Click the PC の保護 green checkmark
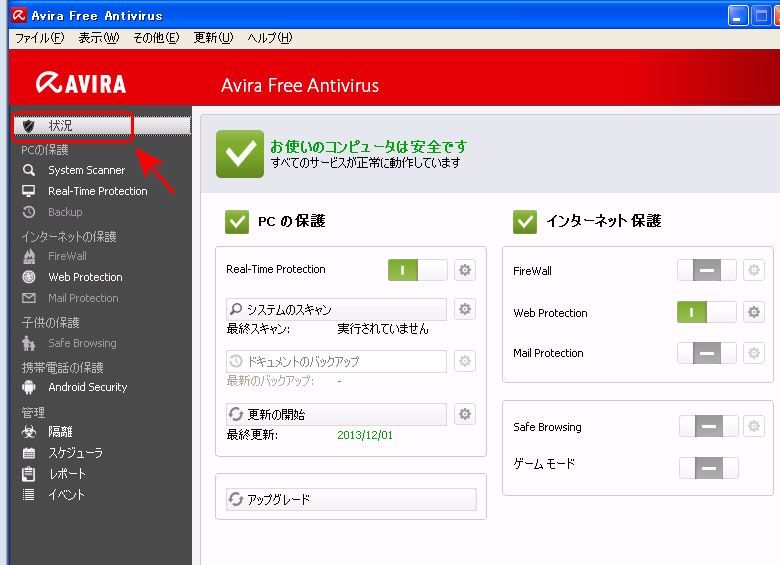Image resolution: width=780 pixels, height=565 pixels. [237, 222]
